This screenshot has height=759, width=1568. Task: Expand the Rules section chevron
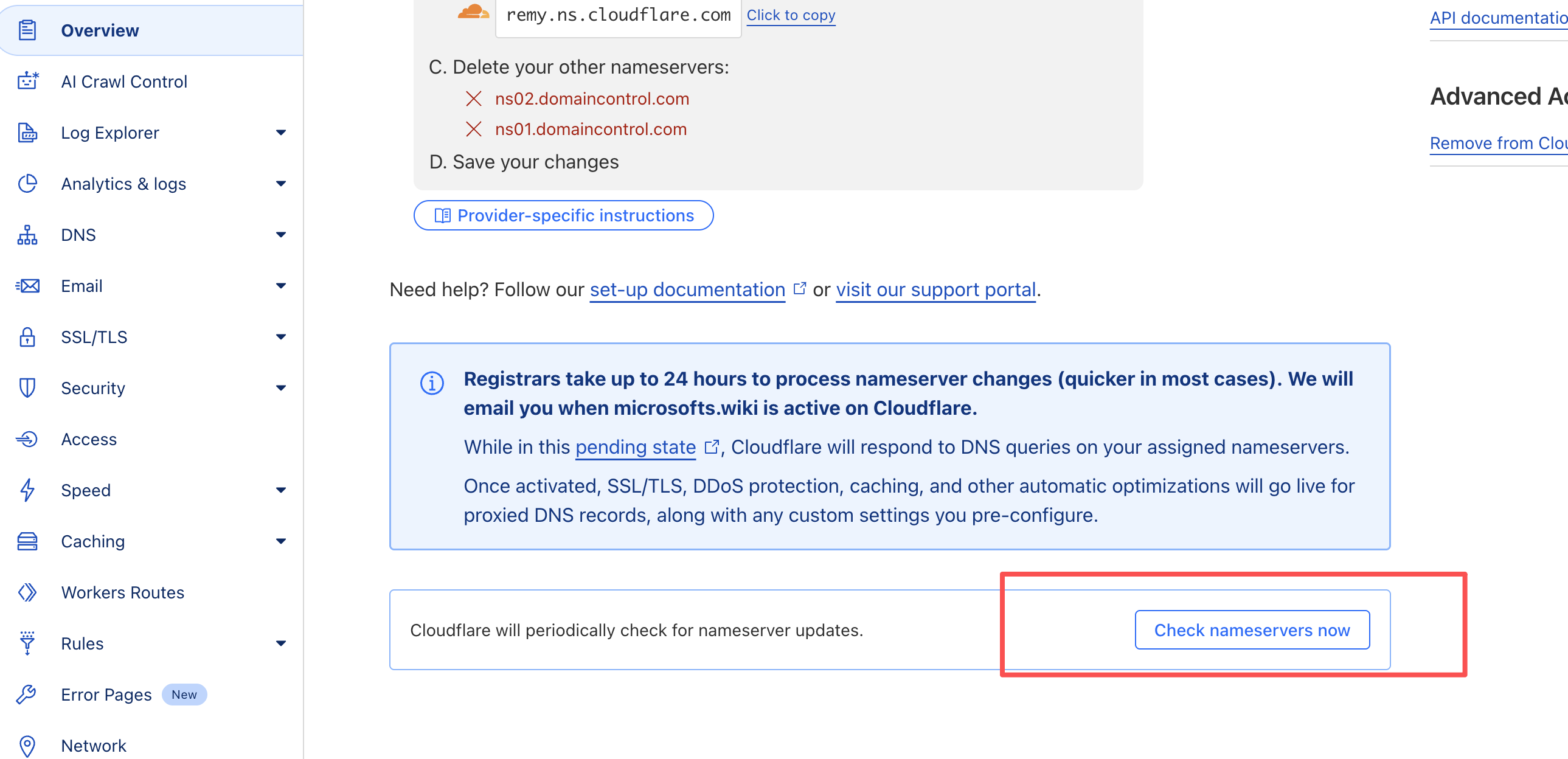click(x=280, y=643)
